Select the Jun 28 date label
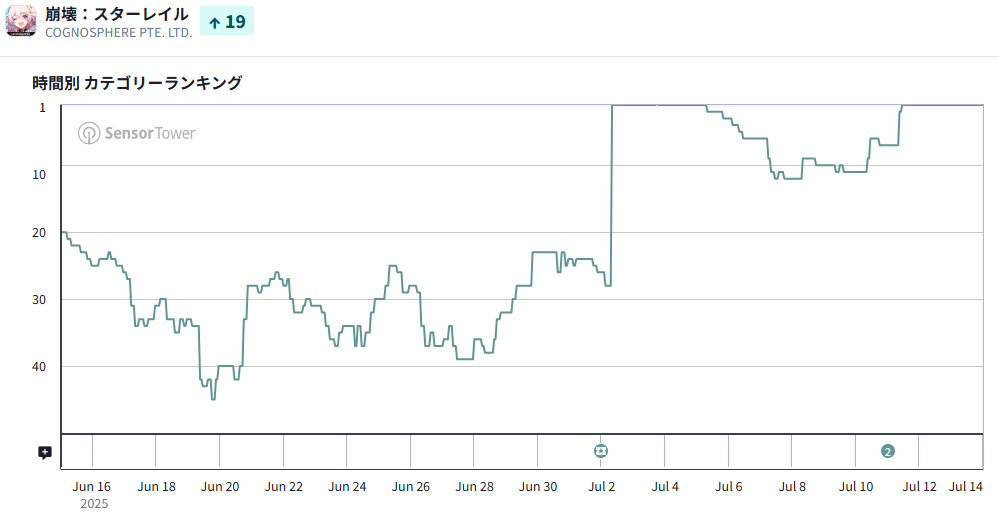Image resolution: width=999 pixels, height=522 pixels. (x=474, y=487)
